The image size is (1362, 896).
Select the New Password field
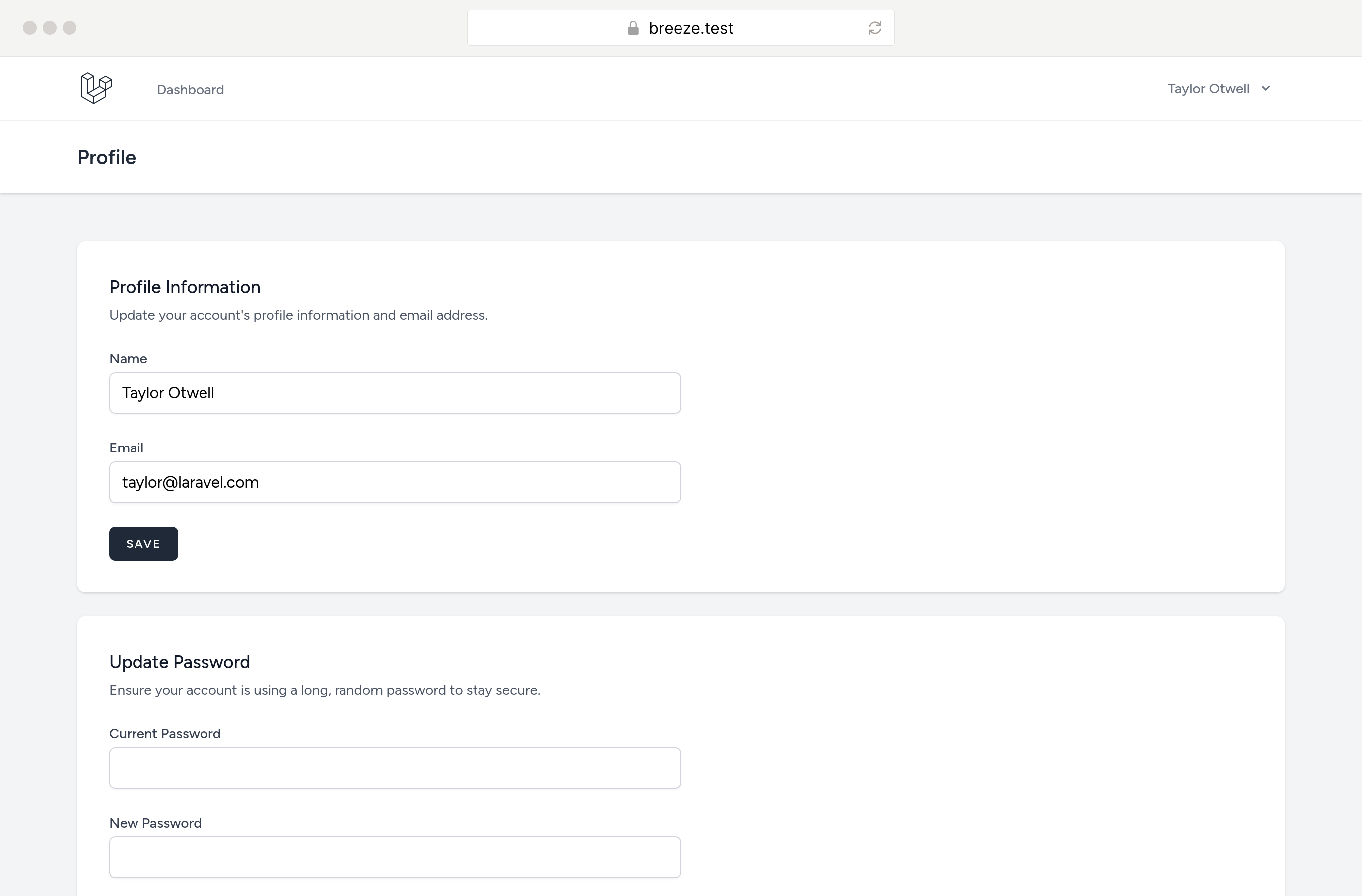[x=394, y=857]
